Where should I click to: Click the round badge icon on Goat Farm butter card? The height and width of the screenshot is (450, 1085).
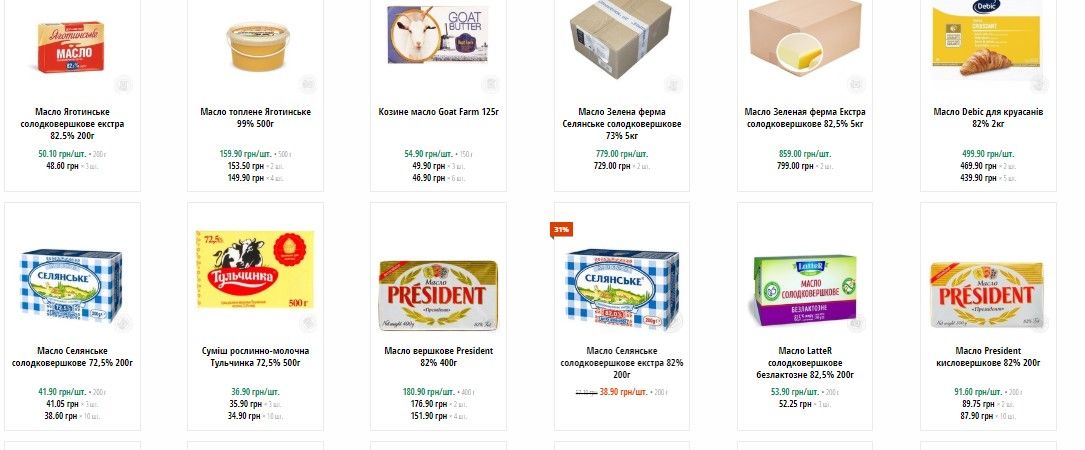tap(491, 84)
